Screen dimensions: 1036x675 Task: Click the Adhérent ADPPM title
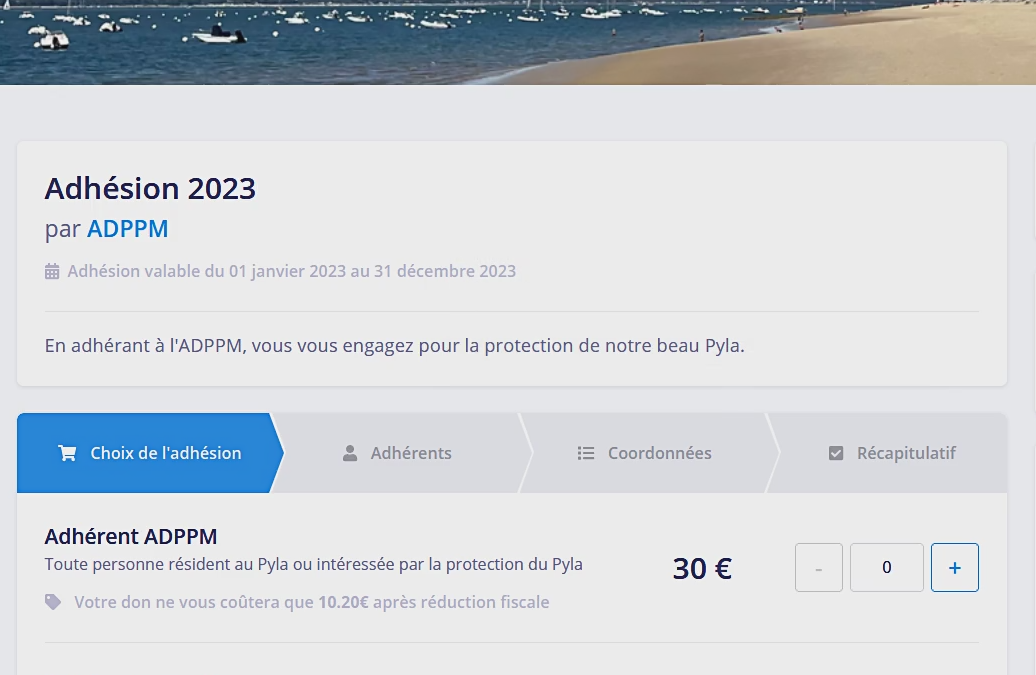pos(131,536)
